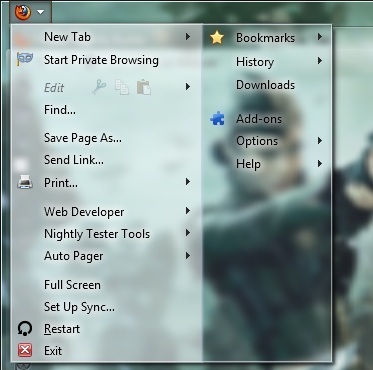
Task: Click the yellow Bookmarks star icon
Action: tap(217, 37)
